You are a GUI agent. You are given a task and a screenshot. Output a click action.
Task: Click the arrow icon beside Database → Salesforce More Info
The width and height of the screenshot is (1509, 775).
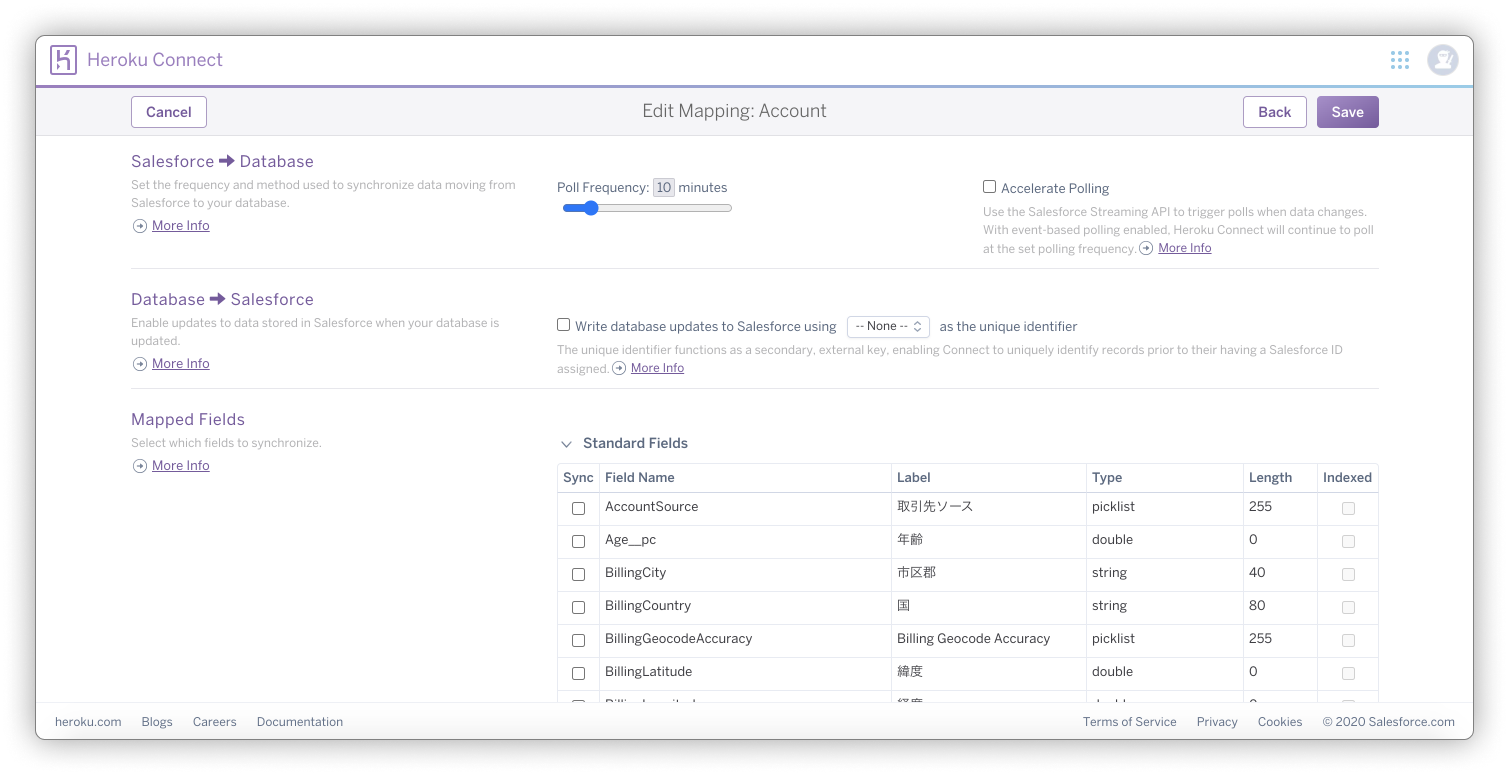(x=140, y=364)
